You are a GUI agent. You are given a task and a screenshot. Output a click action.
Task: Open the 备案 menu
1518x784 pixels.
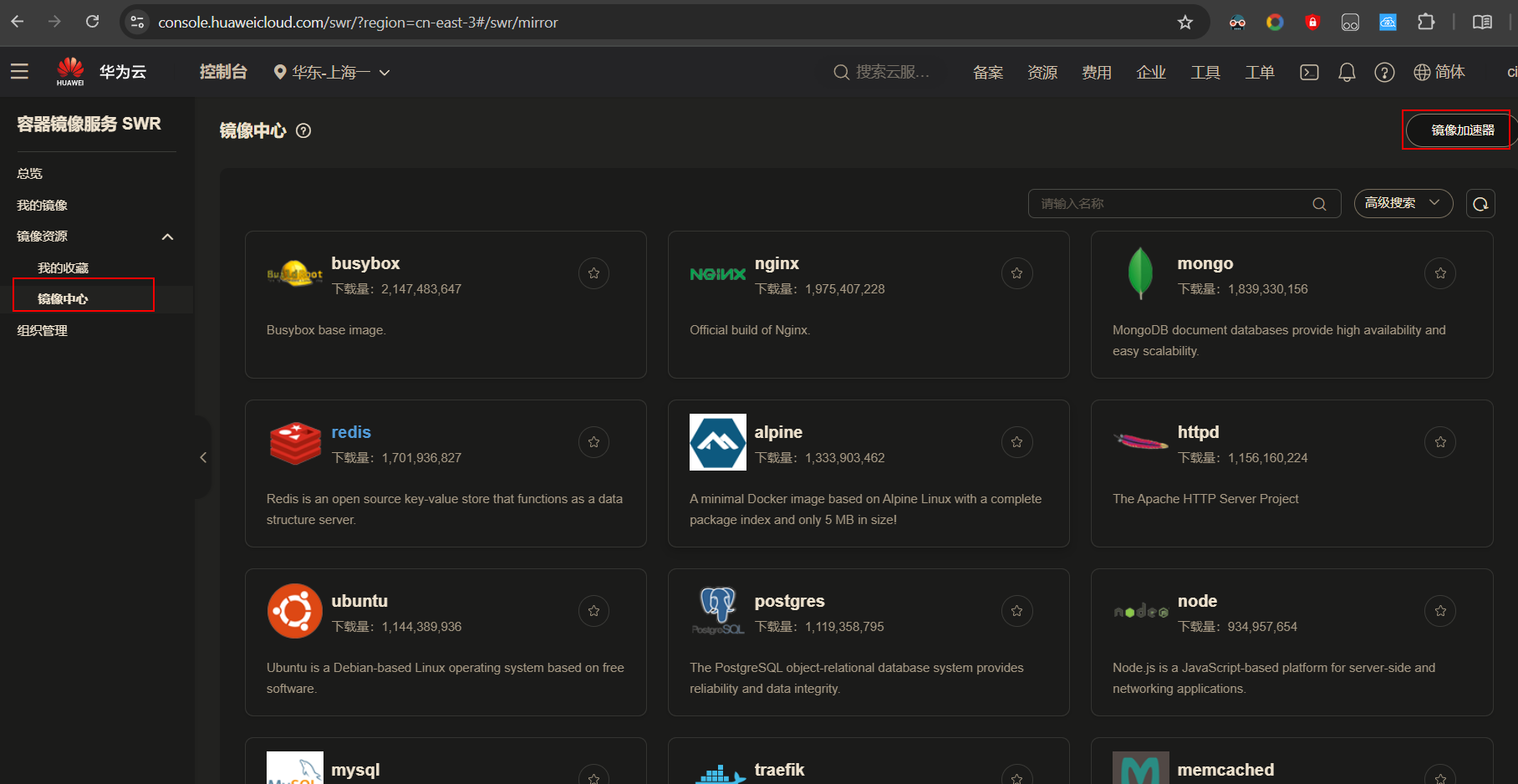pyautogui.click(x=988, y=73)
